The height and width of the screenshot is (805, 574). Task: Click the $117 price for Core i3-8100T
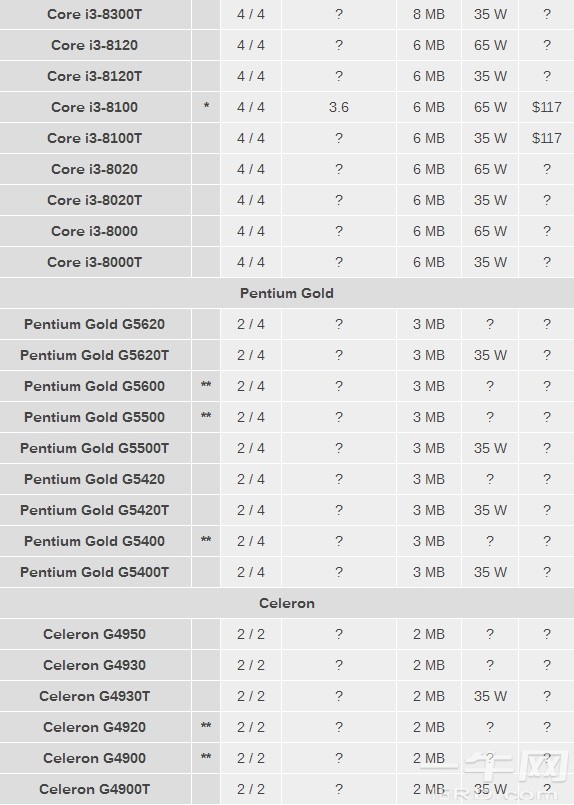[x=547, y=138]
